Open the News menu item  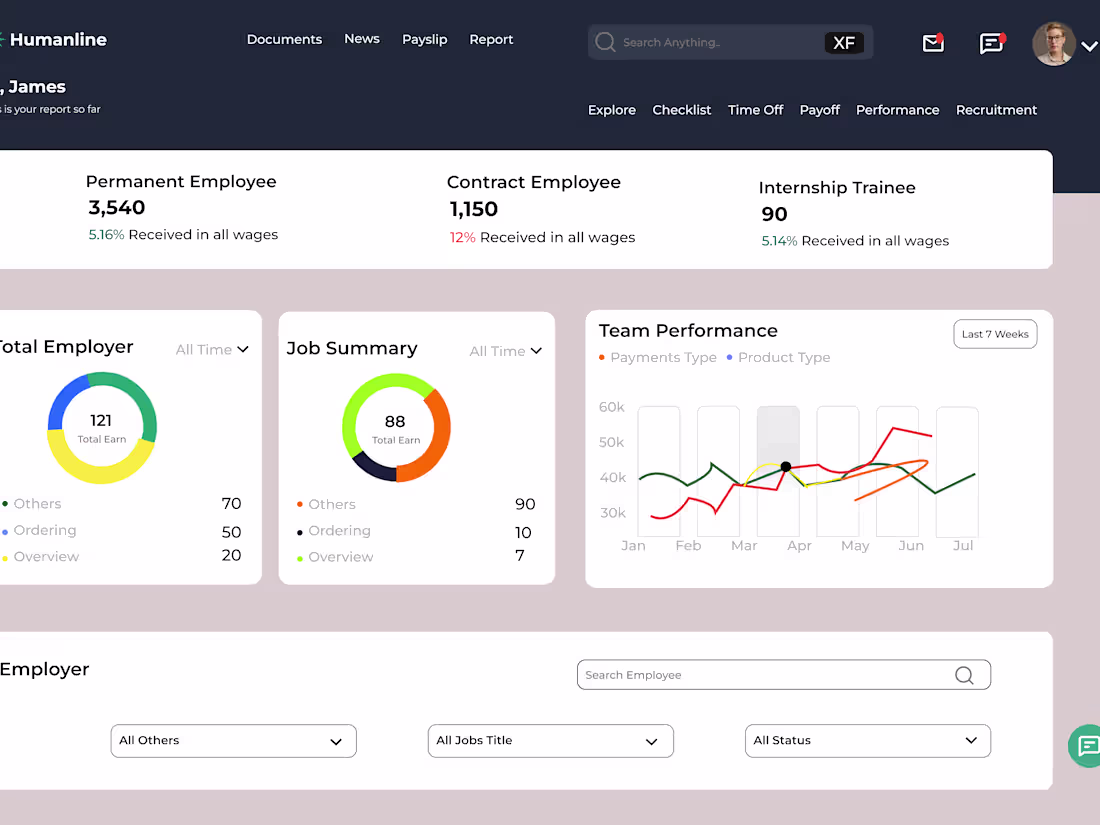pyautogui.click(x=362, y=39)
